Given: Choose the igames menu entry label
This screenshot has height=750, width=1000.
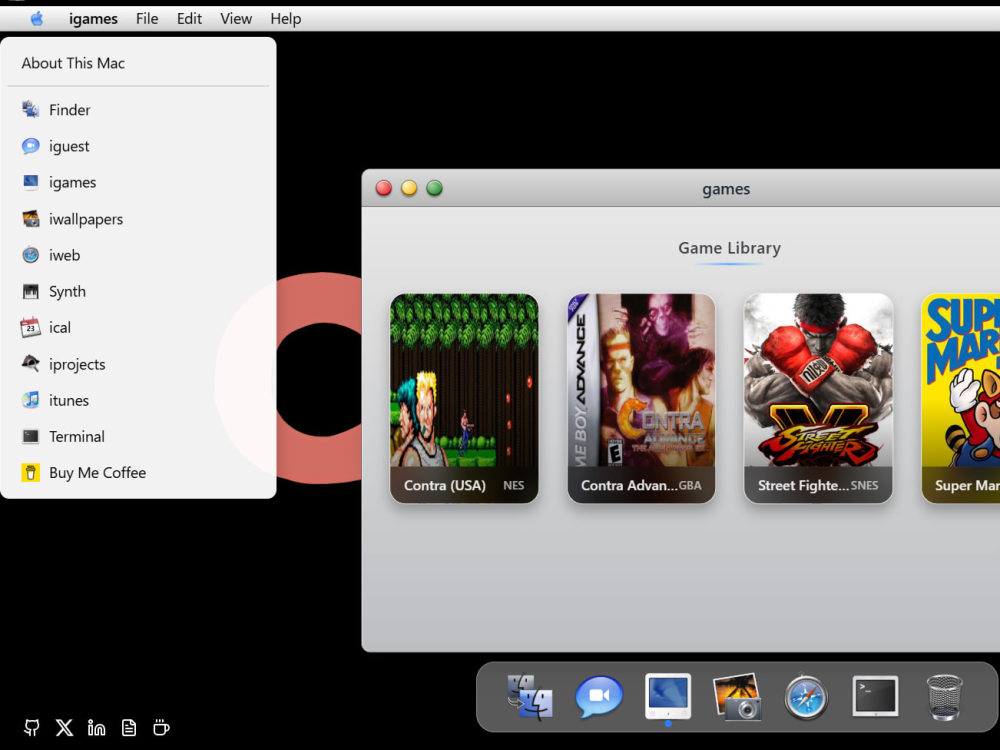Looking at the screenshot, I should (73, 182).
